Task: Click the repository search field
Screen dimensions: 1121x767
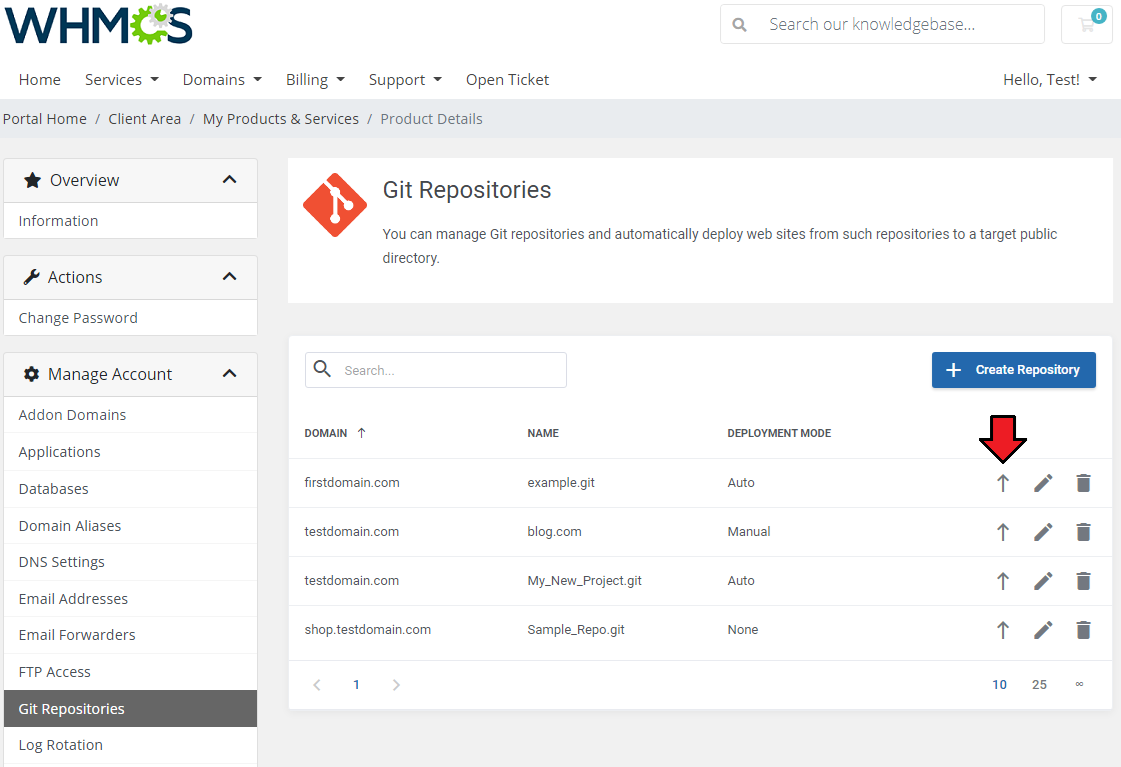Action: pos(450,370)
